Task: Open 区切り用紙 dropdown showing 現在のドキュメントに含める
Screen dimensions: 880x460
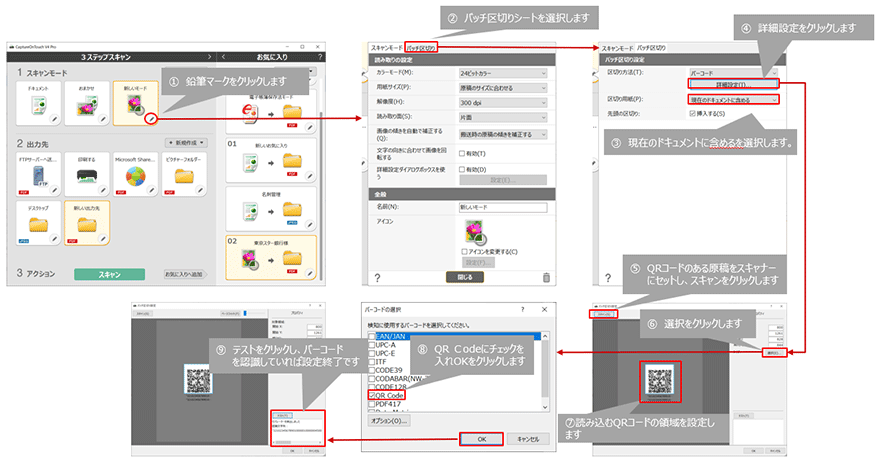Action: [735, 99]
